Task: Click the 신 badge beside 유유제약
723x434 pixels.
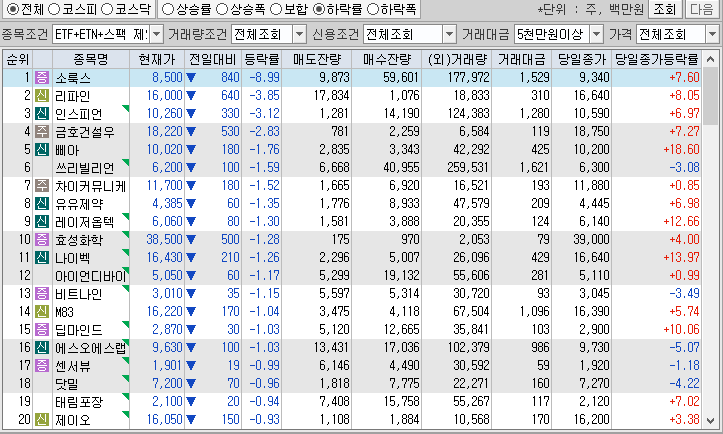Action: click(x=42, y=203)
